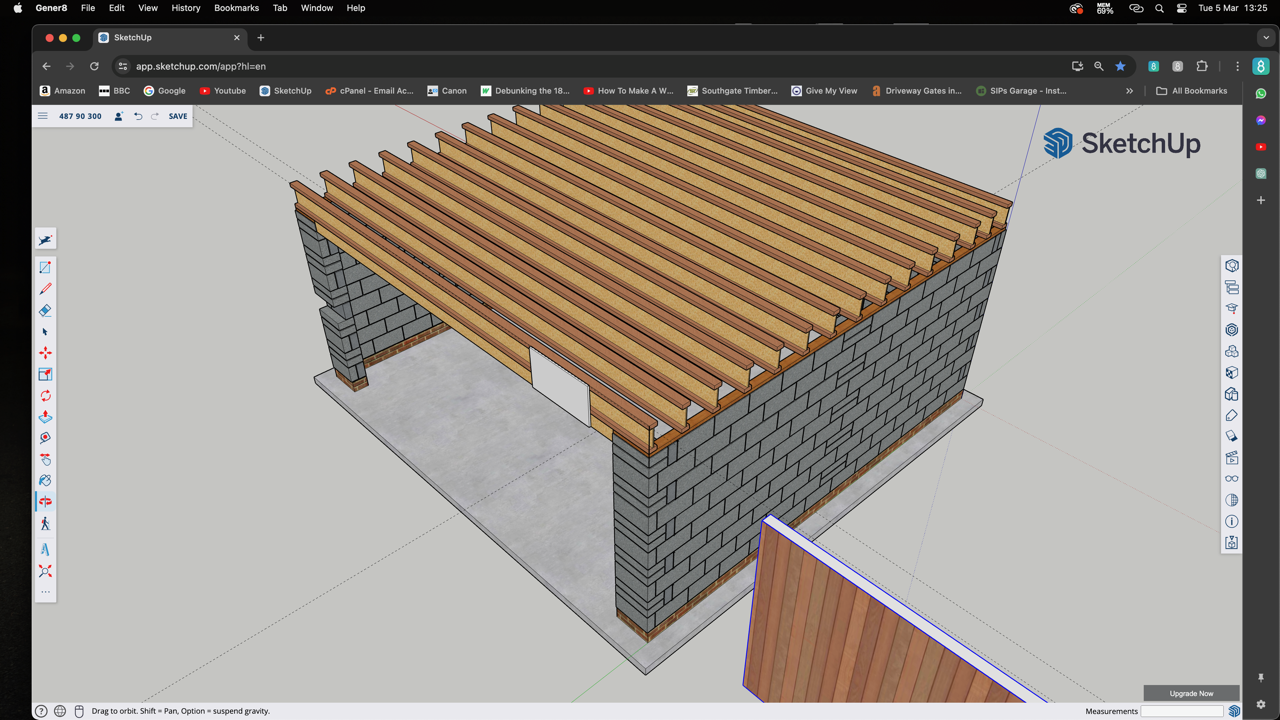Viewport: 1280px width, 720px height.
Task: Pick the red Pencil line tool
Action: [45, 289]
